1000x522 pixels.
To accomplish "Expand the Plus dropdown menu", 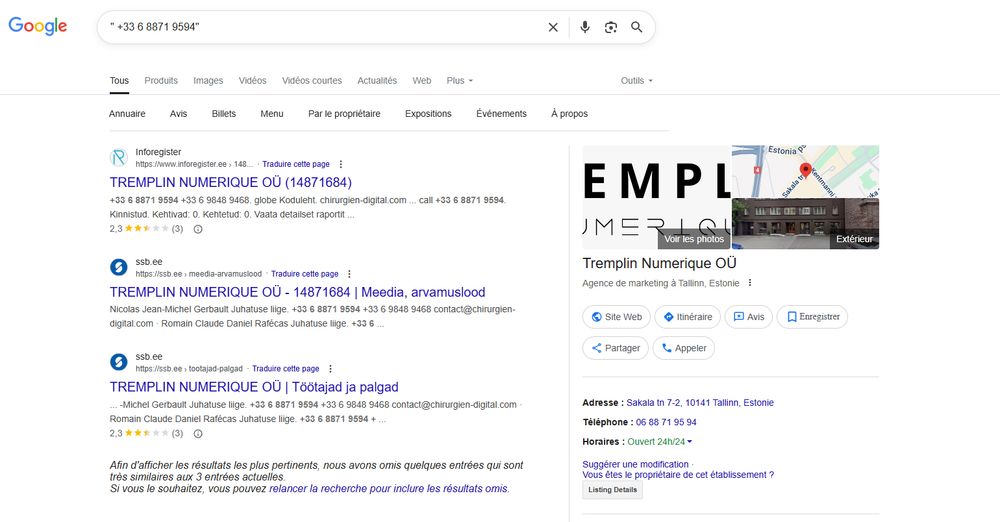I will (x=460, y=80).
